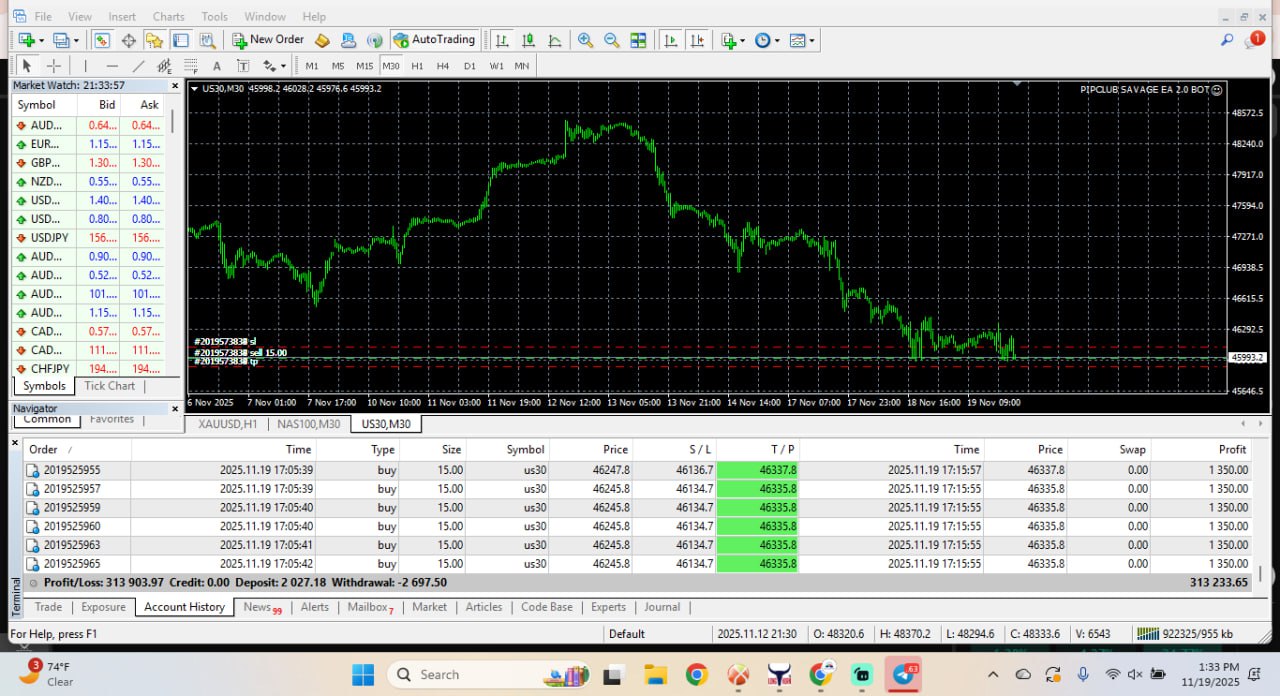The height and width of the screenshot is (696, 1280).
Task: Open Mailbox with 7 unread items
Action: pyautogui.click(x=367, y=607)
